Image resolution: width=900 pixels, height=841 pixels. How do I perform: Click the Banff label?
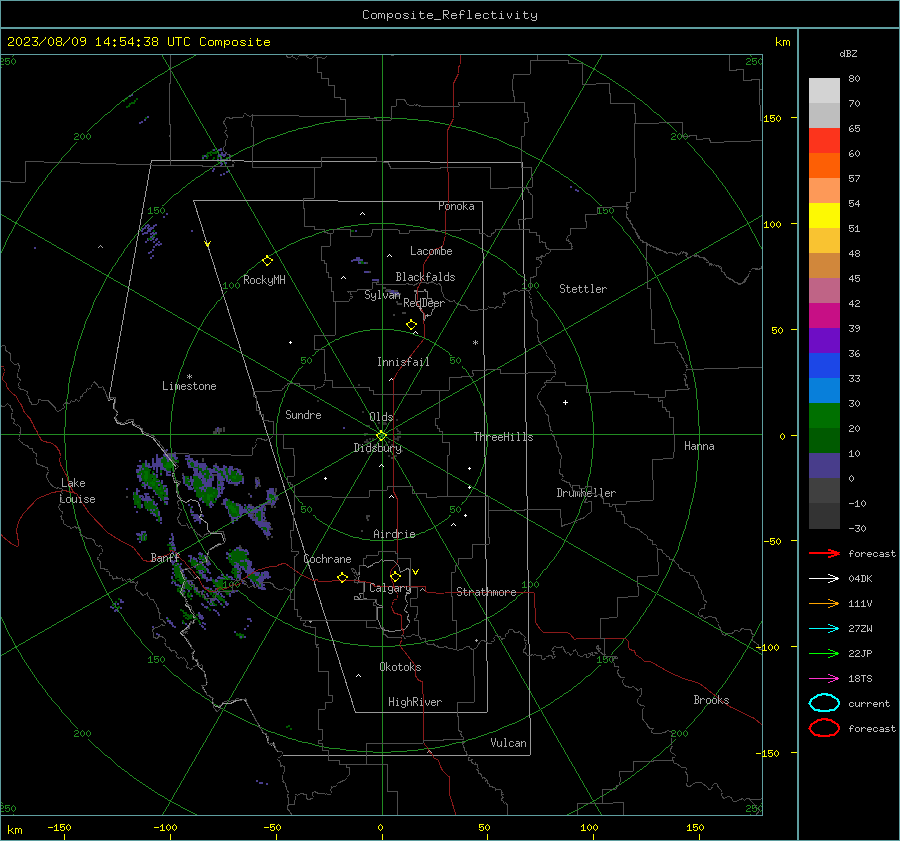pos(165,558)
